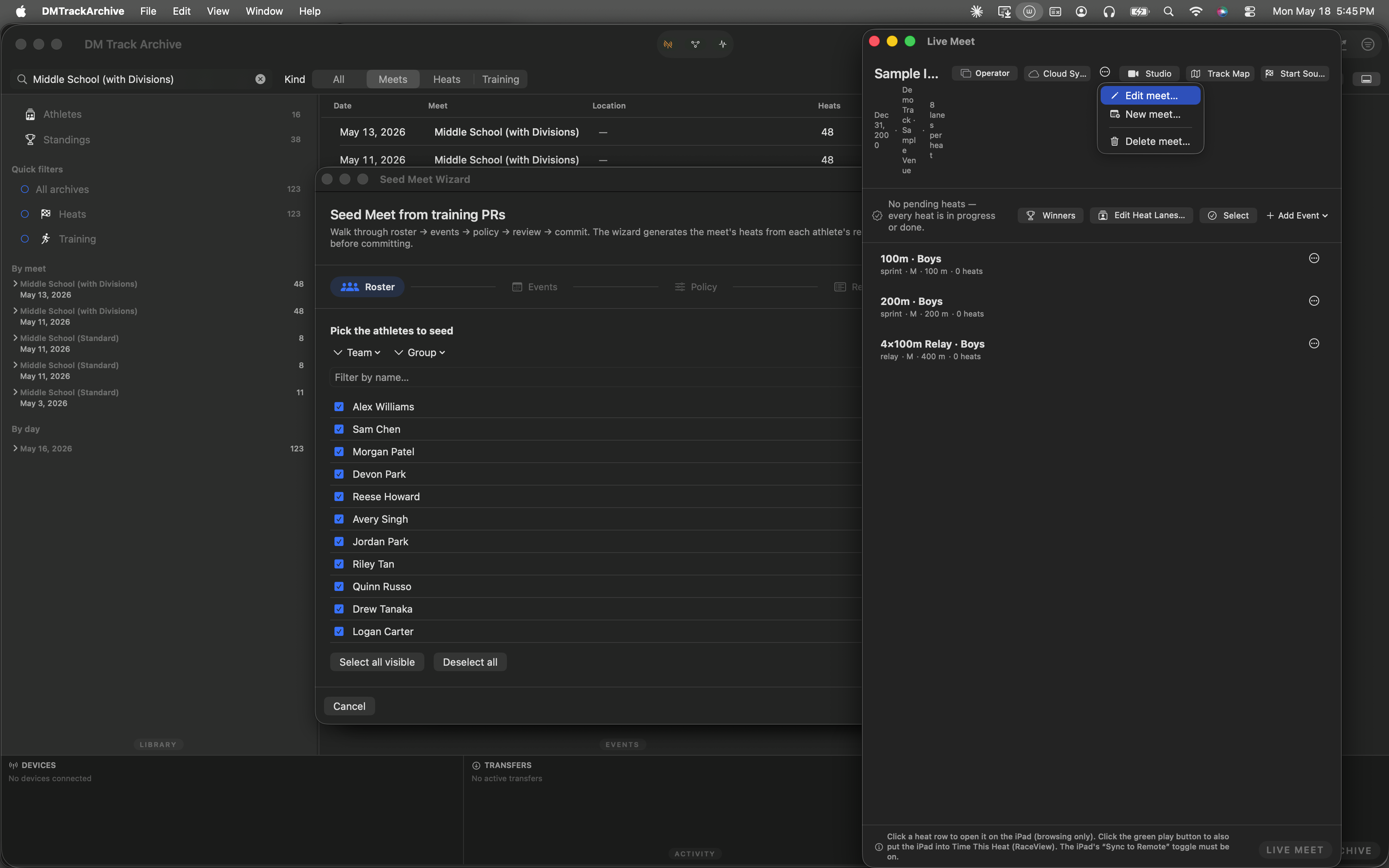The image size is (1389, 868).
Task: Expand Middle School (Standard) with 8 heats, first
Action: point(15,338)
